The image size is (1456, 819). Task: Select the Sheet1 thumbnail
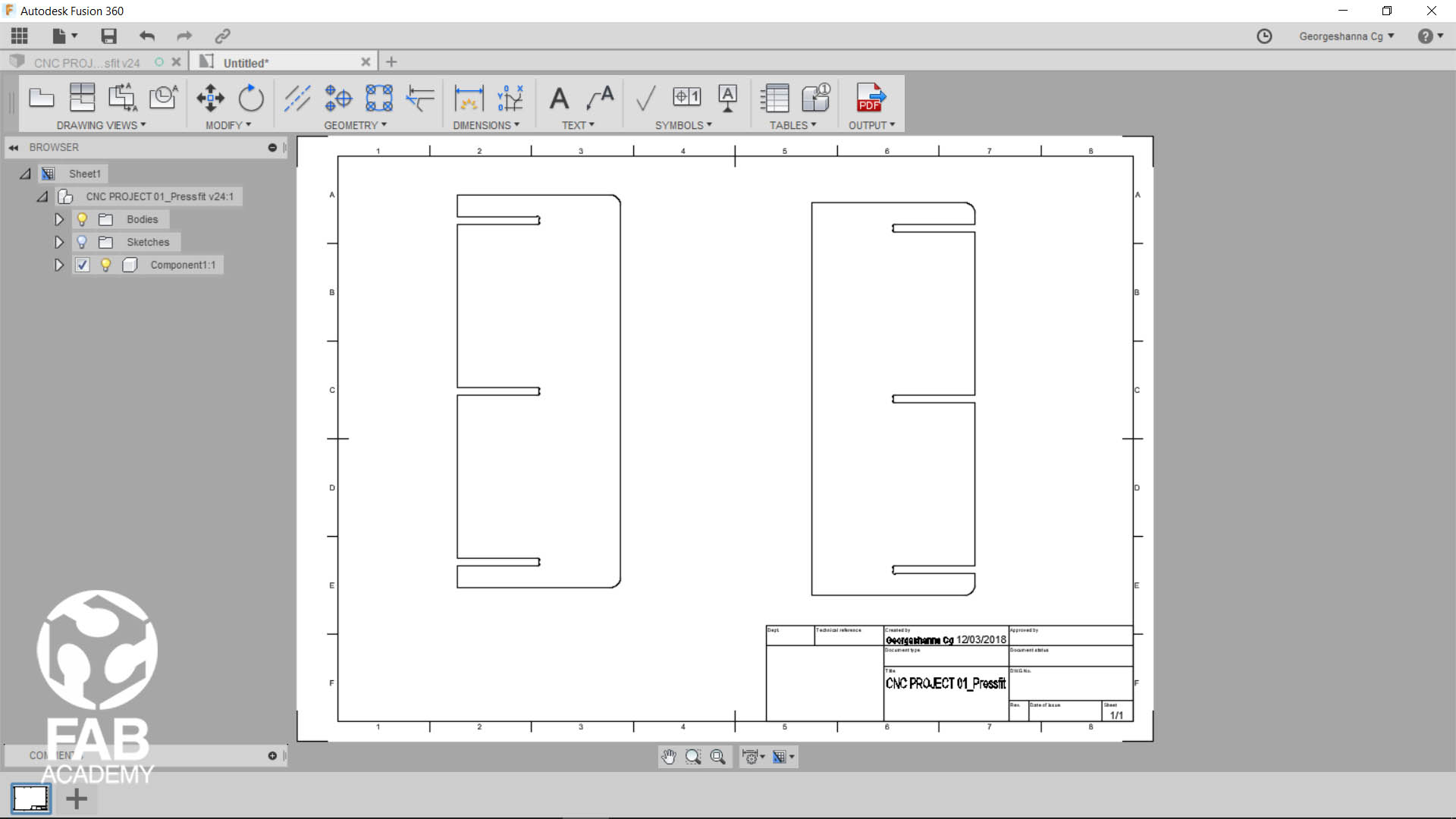pyautogui.click(x=31, y=799)
